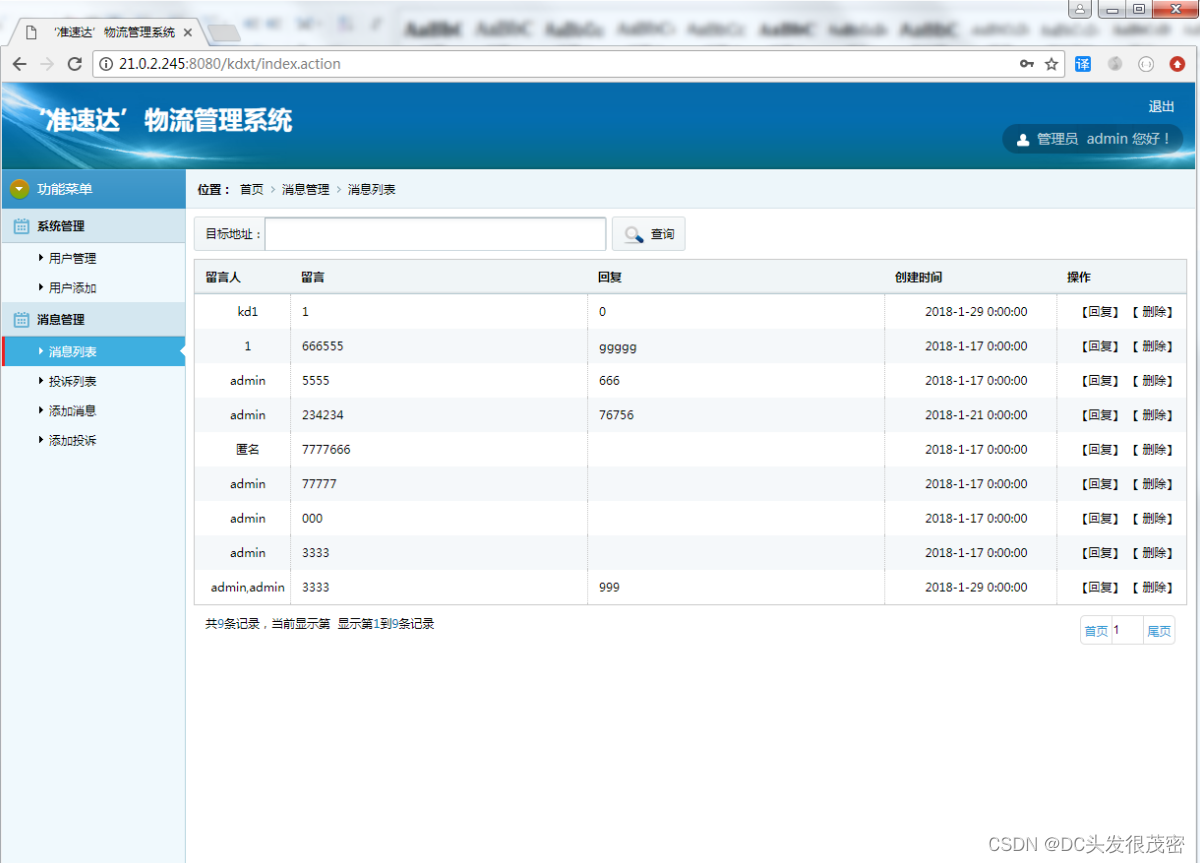Delete message 666555

(x=1152, y=346)
